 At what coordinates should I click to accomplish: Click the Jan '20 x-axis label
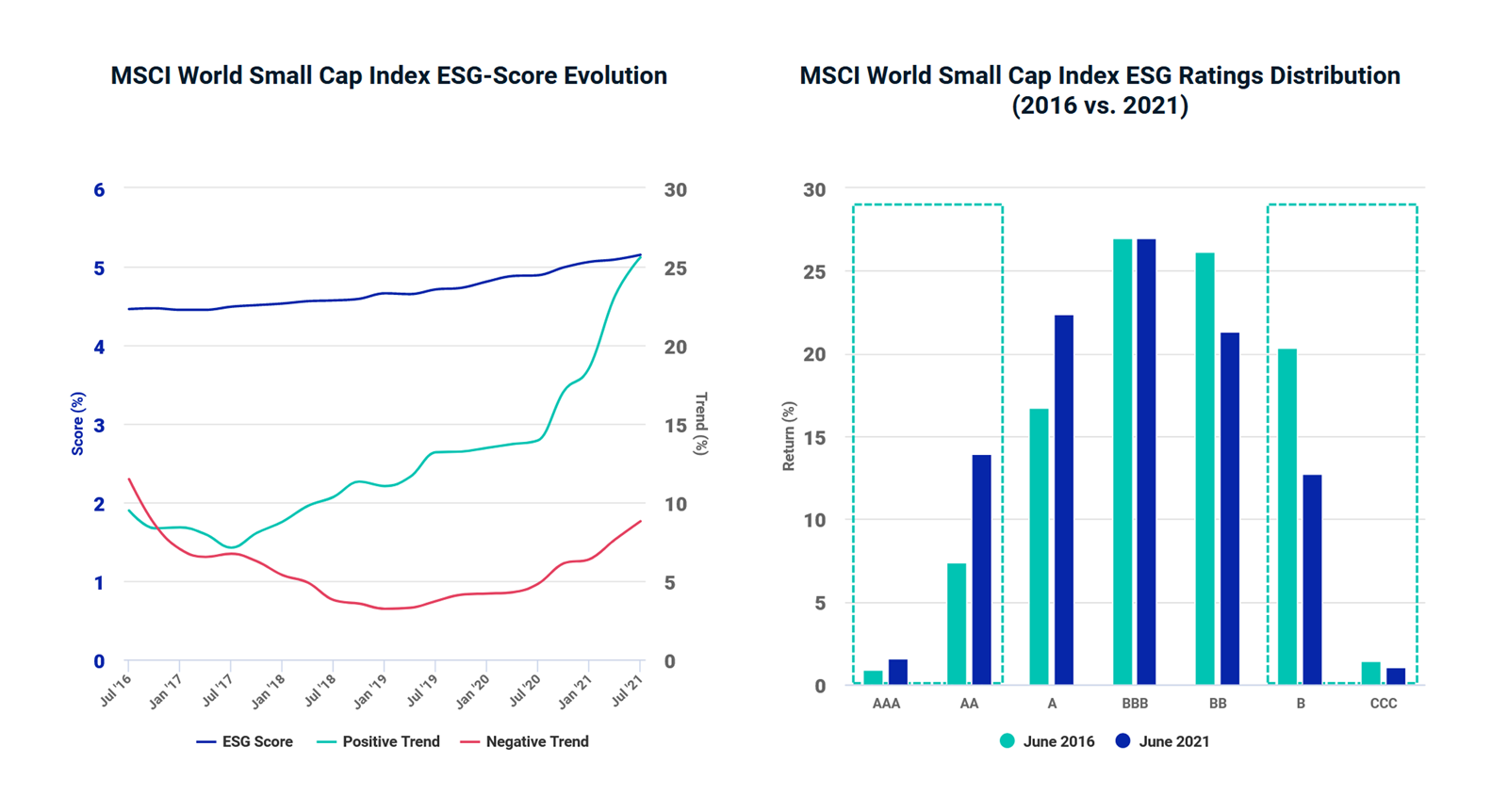pyautogui.click(x=472, y=691)
